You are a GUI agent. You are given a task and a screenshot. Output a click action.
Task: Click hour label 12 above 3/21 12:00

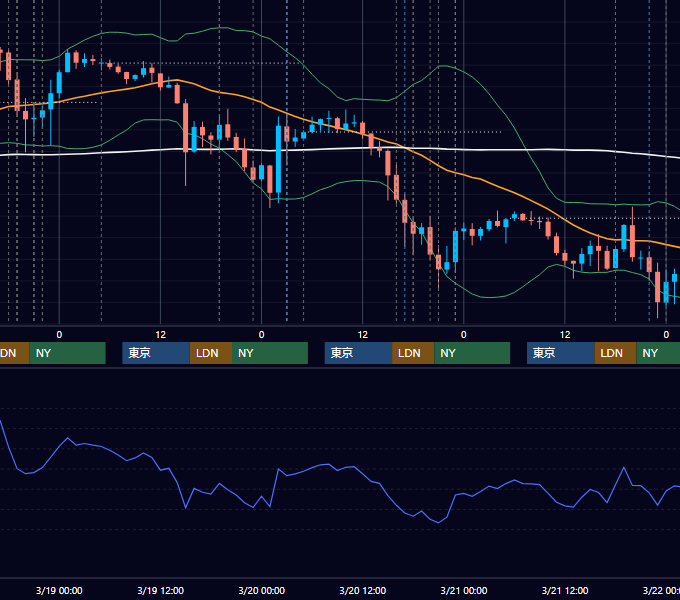pyautogui.click(x=565, y=335)
